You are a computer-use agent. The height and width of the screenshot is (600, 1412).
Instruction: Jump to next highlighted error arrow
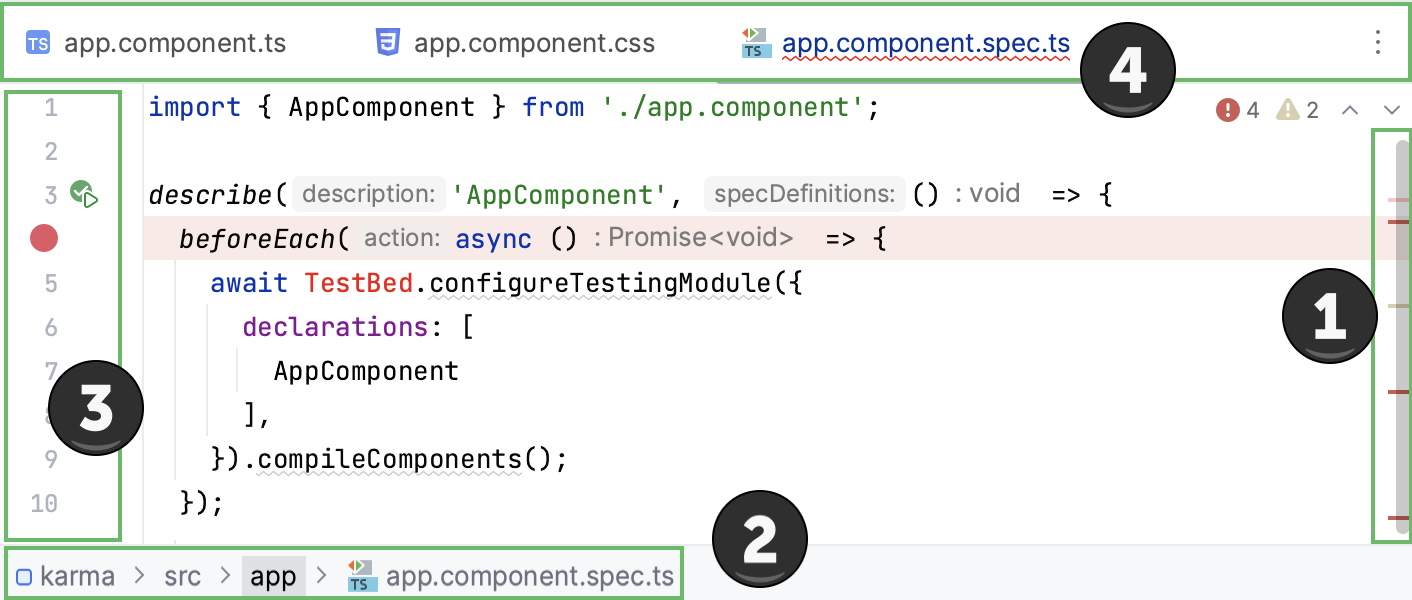tap(1391, 110)
